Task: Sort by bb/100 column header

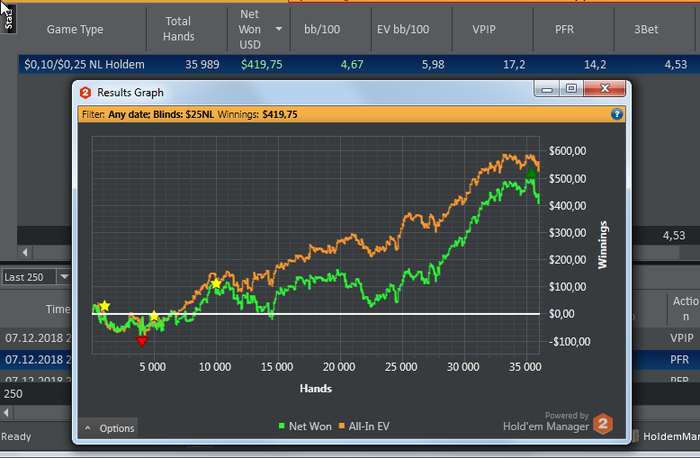Action: 322,29
